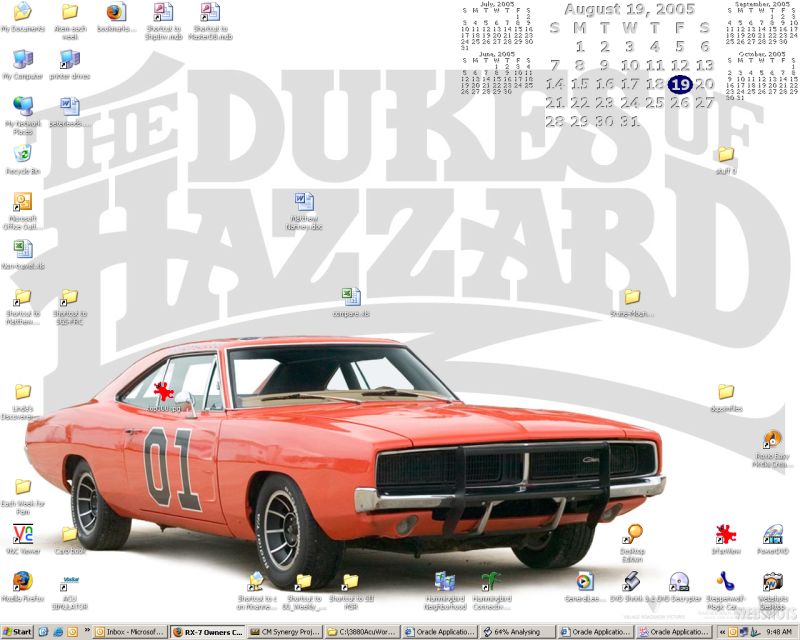Expand the Quick Launch overflow chevron
800x640 pixels.
click(x=87, y=630)
